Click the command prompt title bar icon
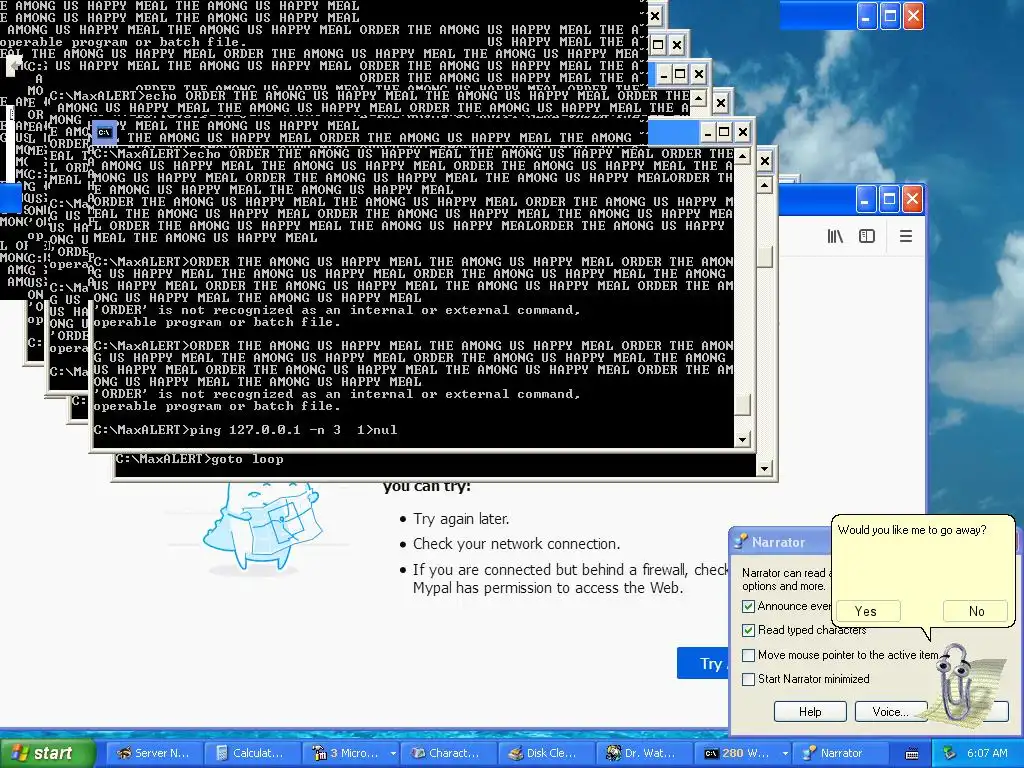Image resolution: width=1024 pixels, height=768 pixels. tap(104, 133)
